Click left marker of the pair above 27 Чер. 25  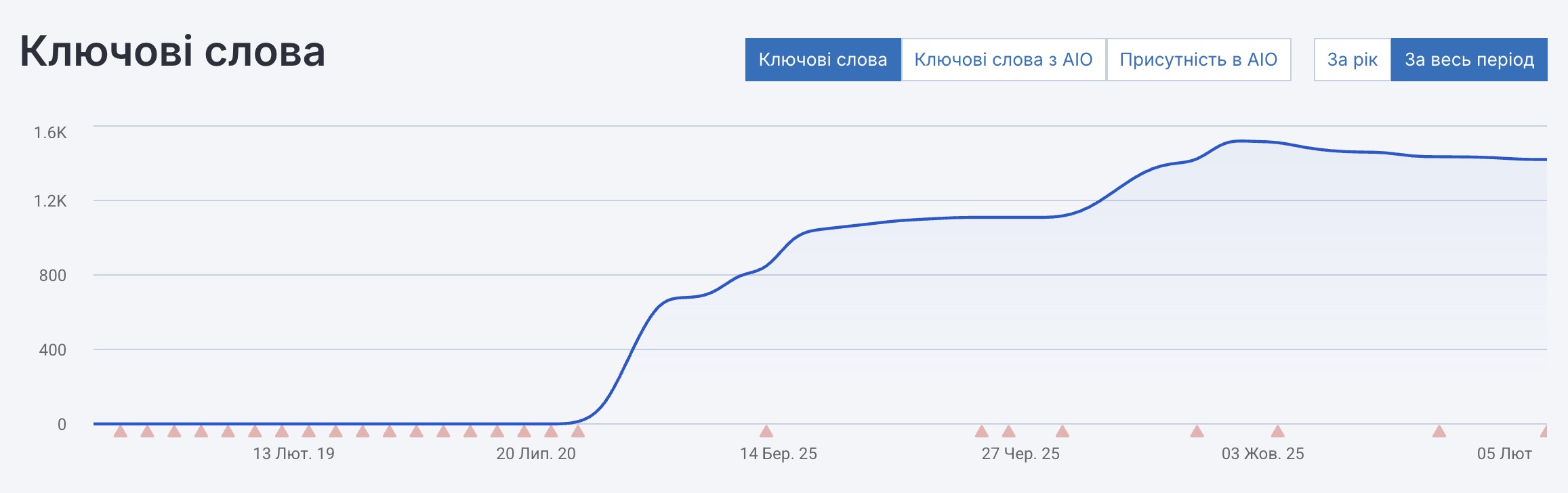pos(982,431)
